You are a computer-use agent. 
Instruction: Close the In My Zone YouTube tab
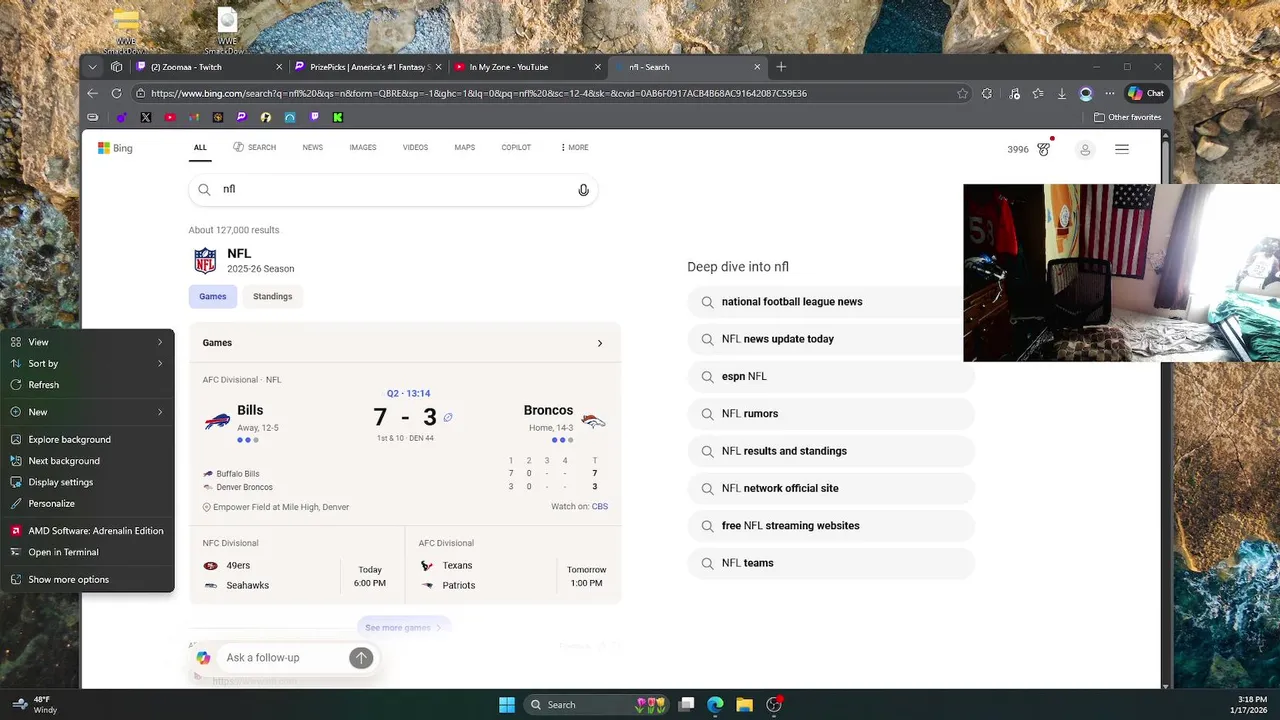click(598, 67)
